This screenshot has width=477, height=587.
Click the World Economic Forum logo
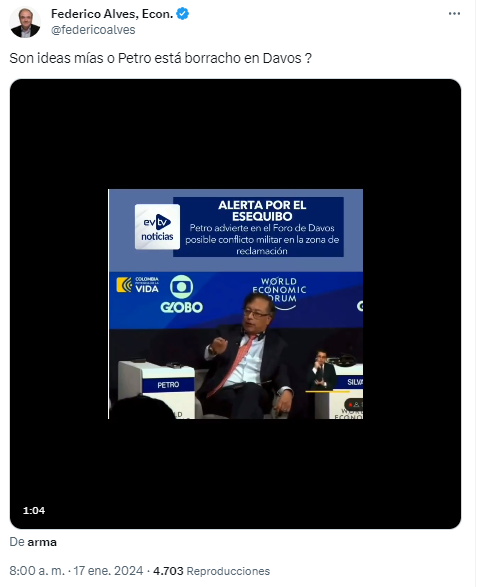tap(279, 290)
